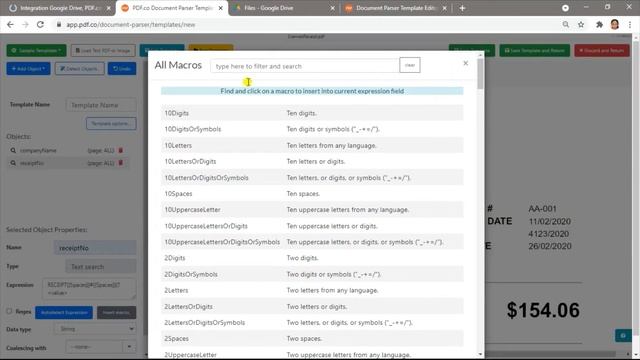The height and width of the screenshot is (360, 640).
Task: Close the PDF.co Document Parser tab
Action: click(x=221, y=8)
